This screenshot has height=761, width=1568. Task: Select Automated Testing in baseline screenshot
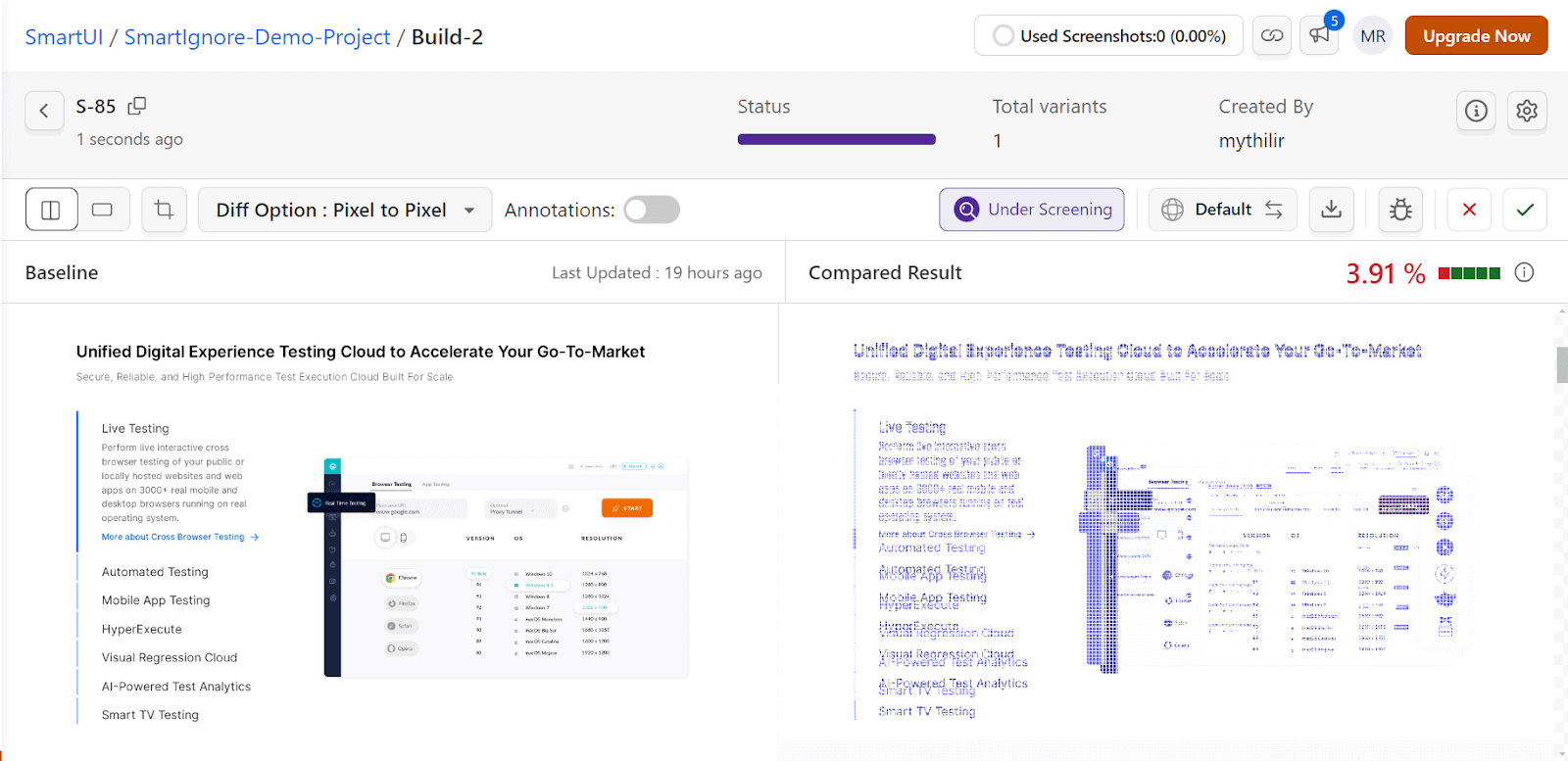tap(155, 572)
